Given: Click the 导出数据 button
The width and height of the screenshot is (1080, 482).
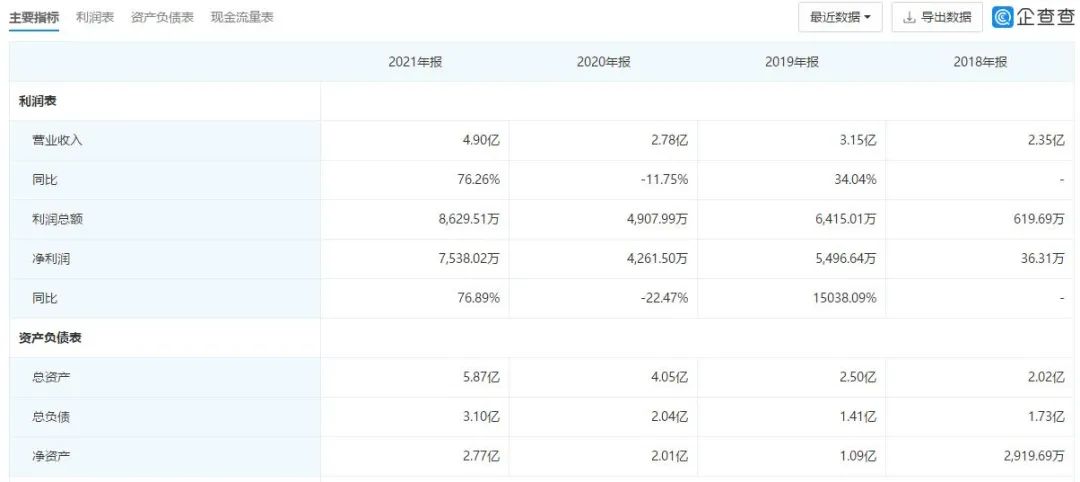Looking at the screenshot, I should tap(937, 17).
